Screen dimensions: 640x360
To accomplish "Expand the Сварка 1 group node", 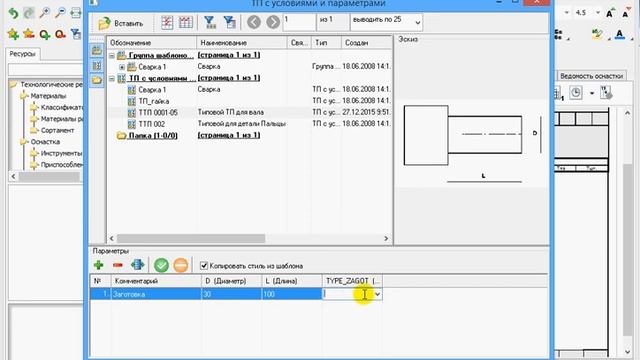I will pyautogui.click(x=122, y=67).
